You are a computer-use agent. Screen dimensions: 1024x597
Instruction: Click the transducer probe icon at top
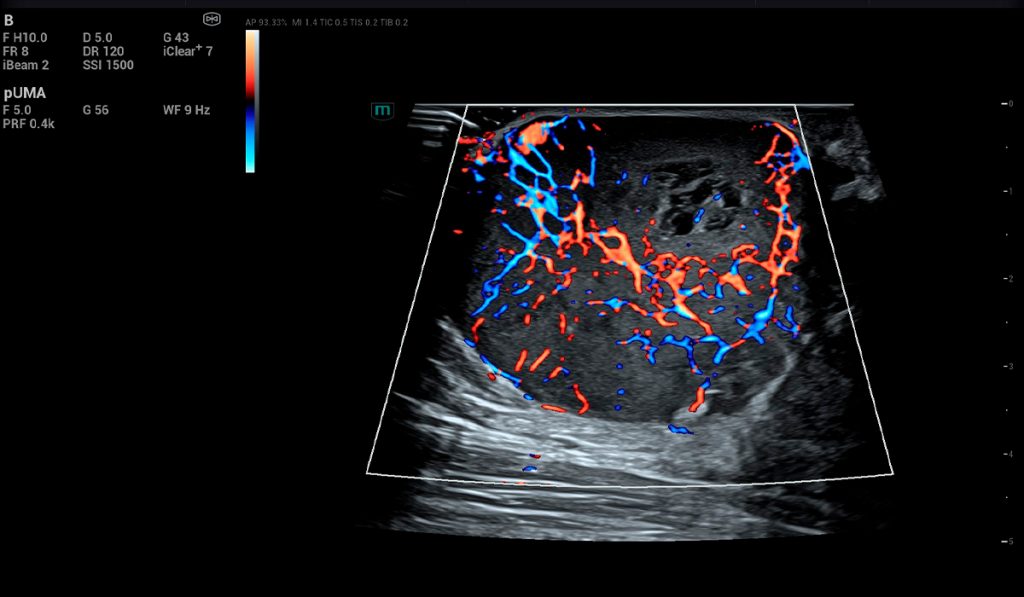point(211,19)
